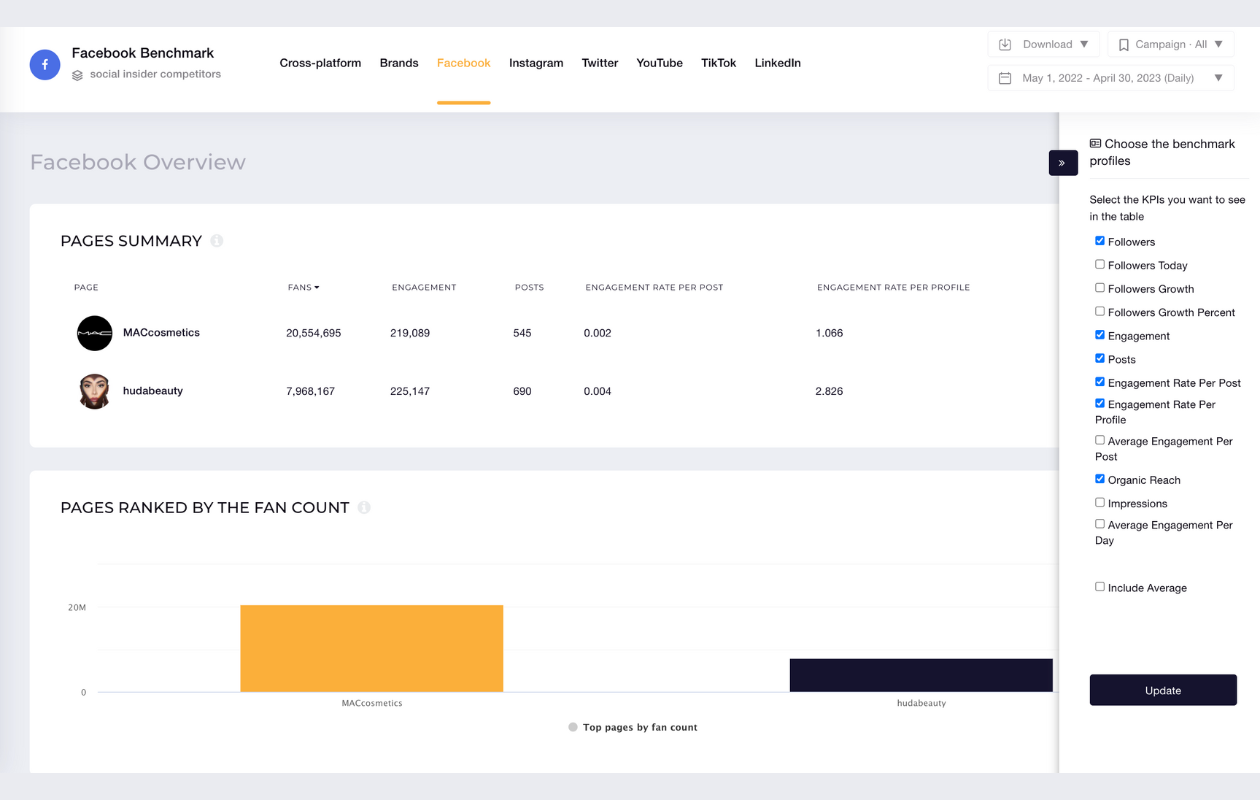The image size is (1260, 800).
Task: Uncheck the Organic Reach checkbox
Action: coord(1100,479)
